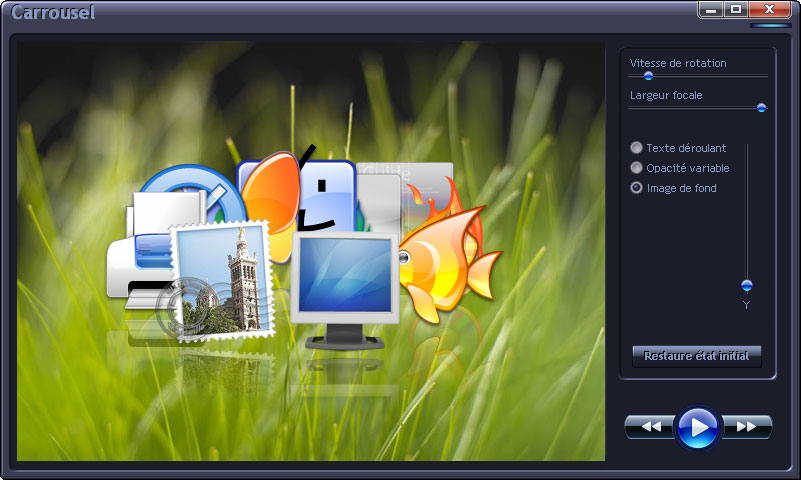
Task: Click the Largeur focale slider knob
Action: [761, 108]
